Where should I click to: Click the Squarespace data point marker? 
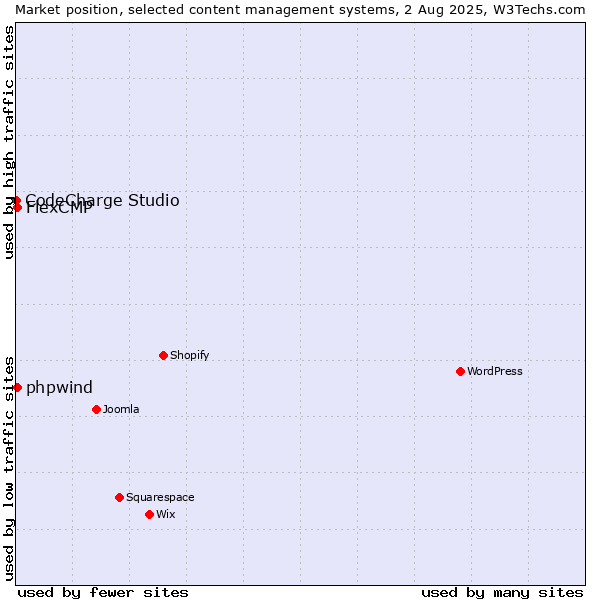pyautogui.click(x=119, y=497)
